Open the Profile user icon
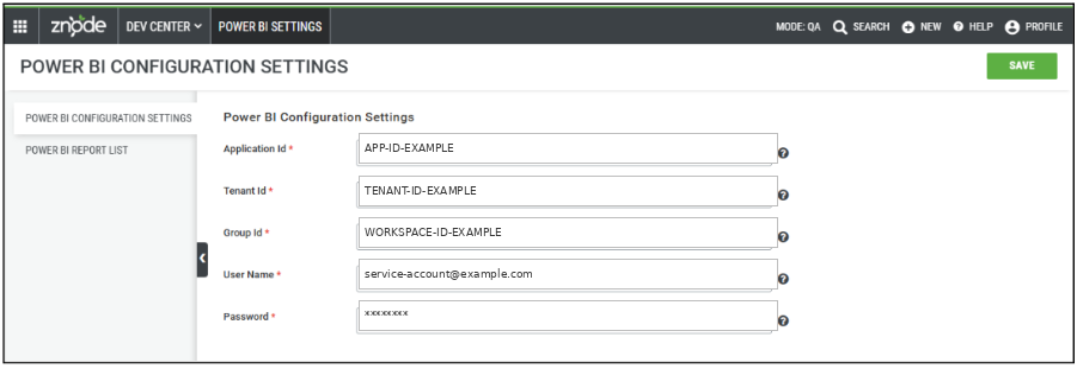 [1012, 27]
